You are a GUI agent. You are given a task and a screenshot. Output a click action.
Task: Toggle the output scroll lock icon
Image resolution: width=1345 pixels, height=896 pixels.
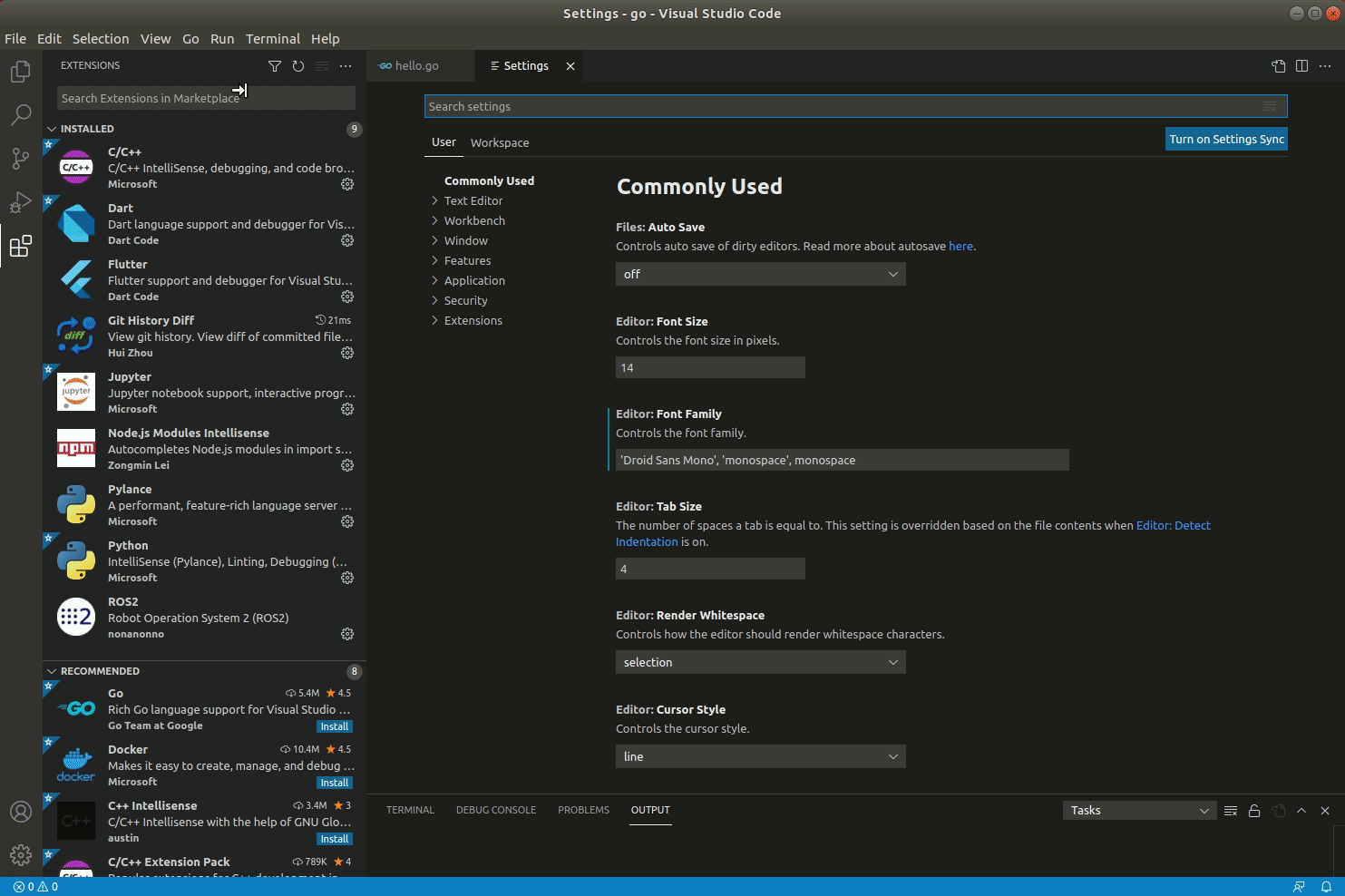pos(1254,811)
